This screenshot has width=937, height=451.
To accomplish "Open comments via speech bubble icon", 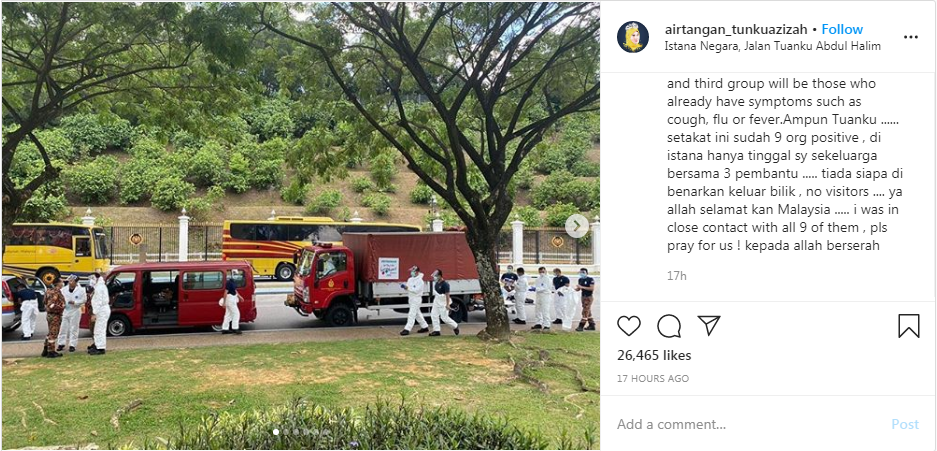I will click(669, 326).
